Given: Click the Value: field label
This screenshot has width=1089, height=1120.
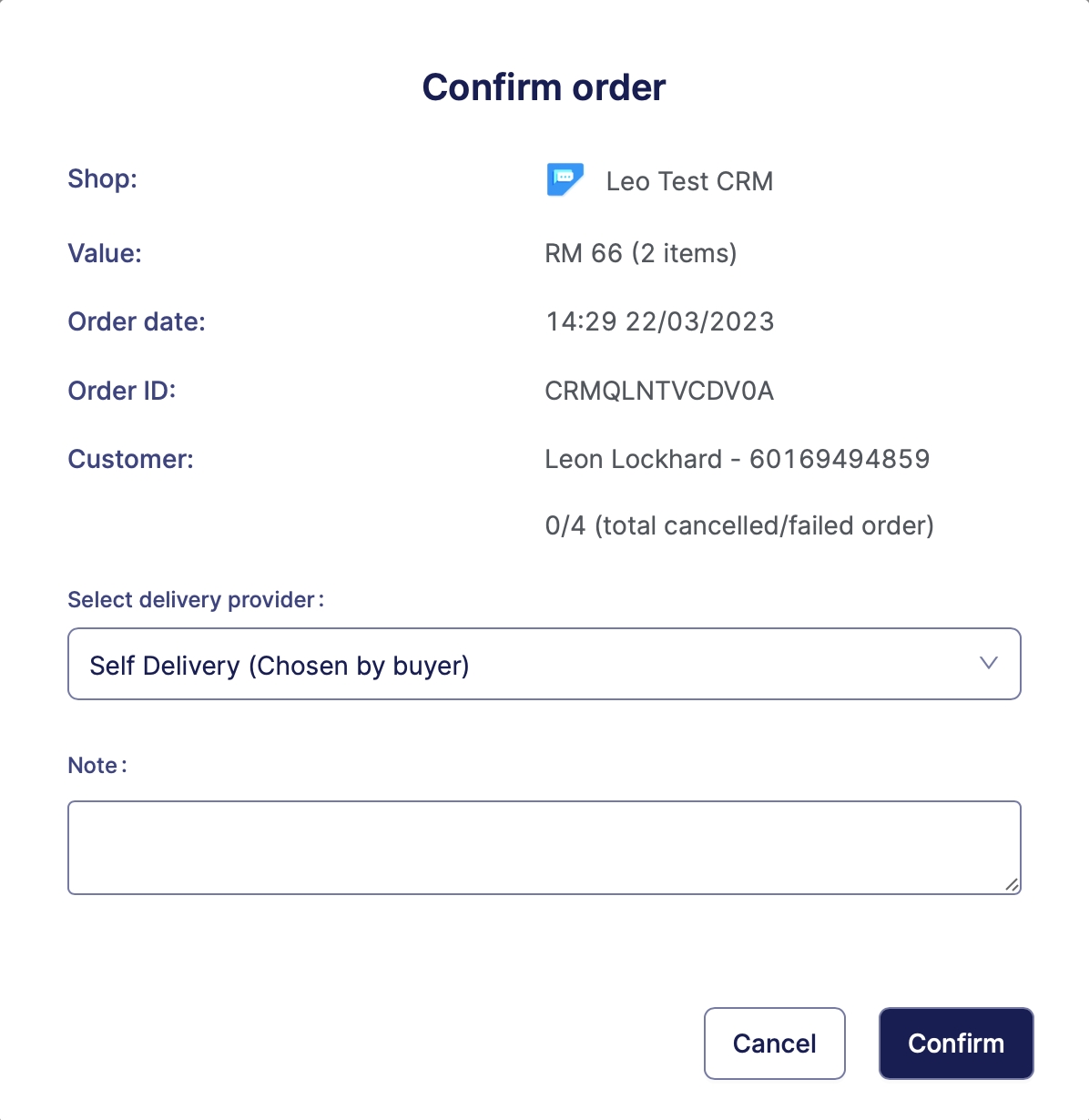Looking at the screenshot, I should [x=105, y=253].
